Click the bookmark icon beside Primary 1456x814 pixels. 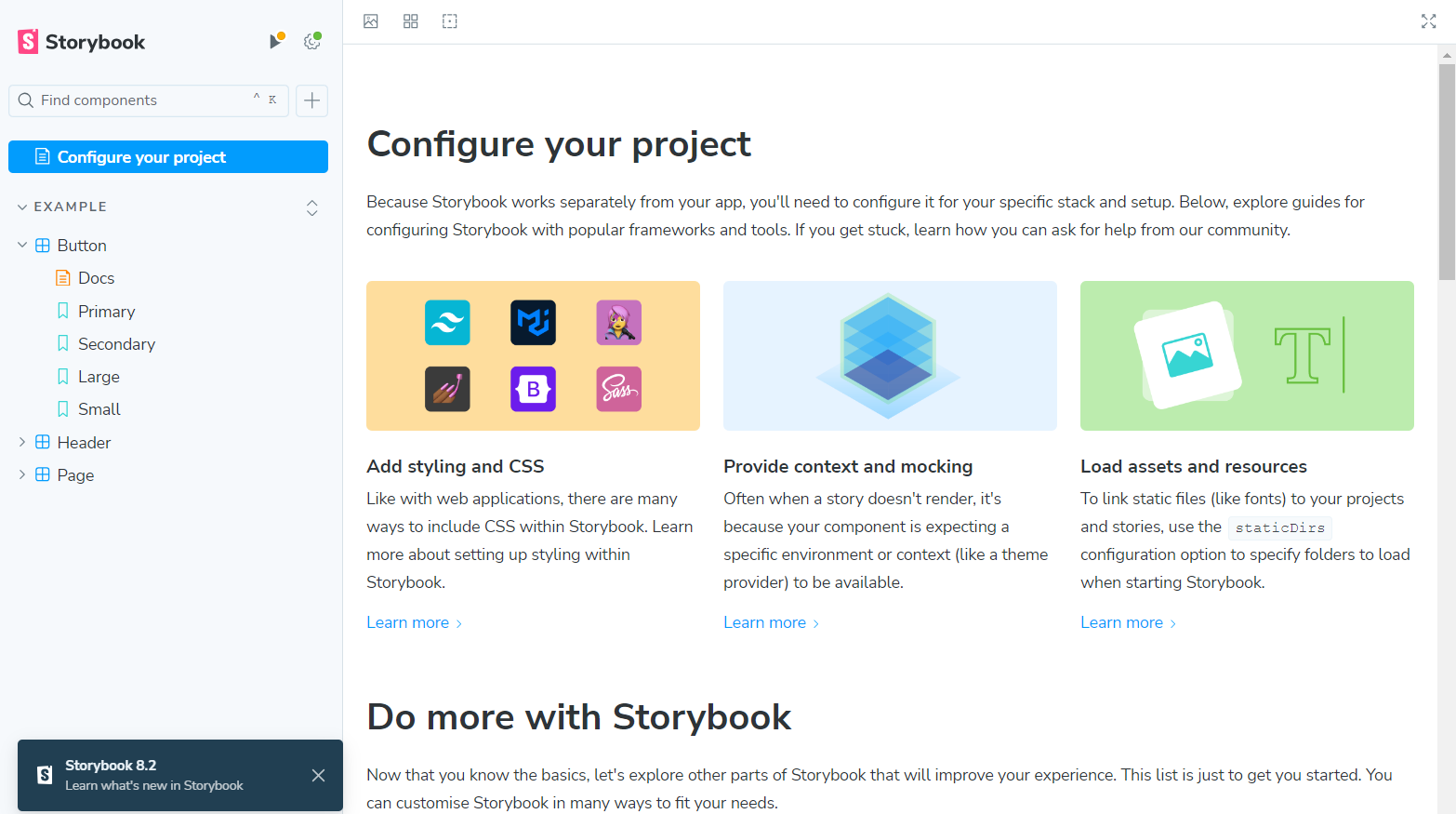63,311
